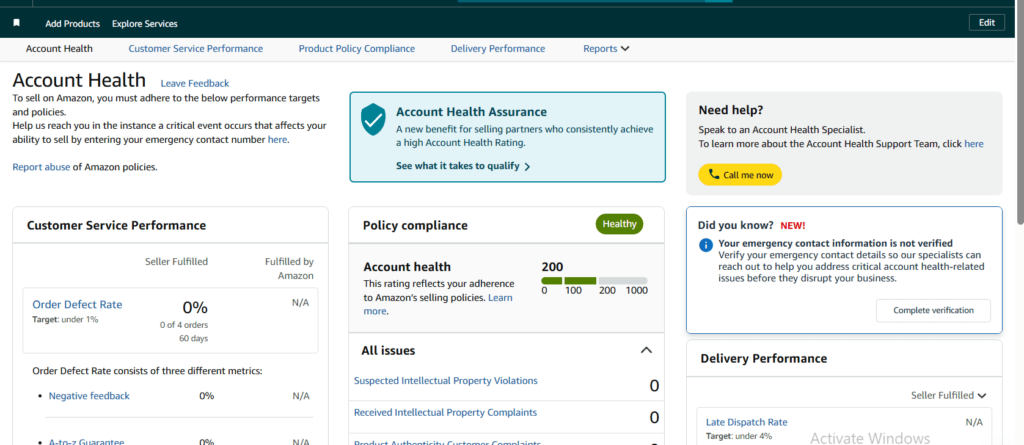
Task: Click the Call me now button
Action: [x=740, y=174]
